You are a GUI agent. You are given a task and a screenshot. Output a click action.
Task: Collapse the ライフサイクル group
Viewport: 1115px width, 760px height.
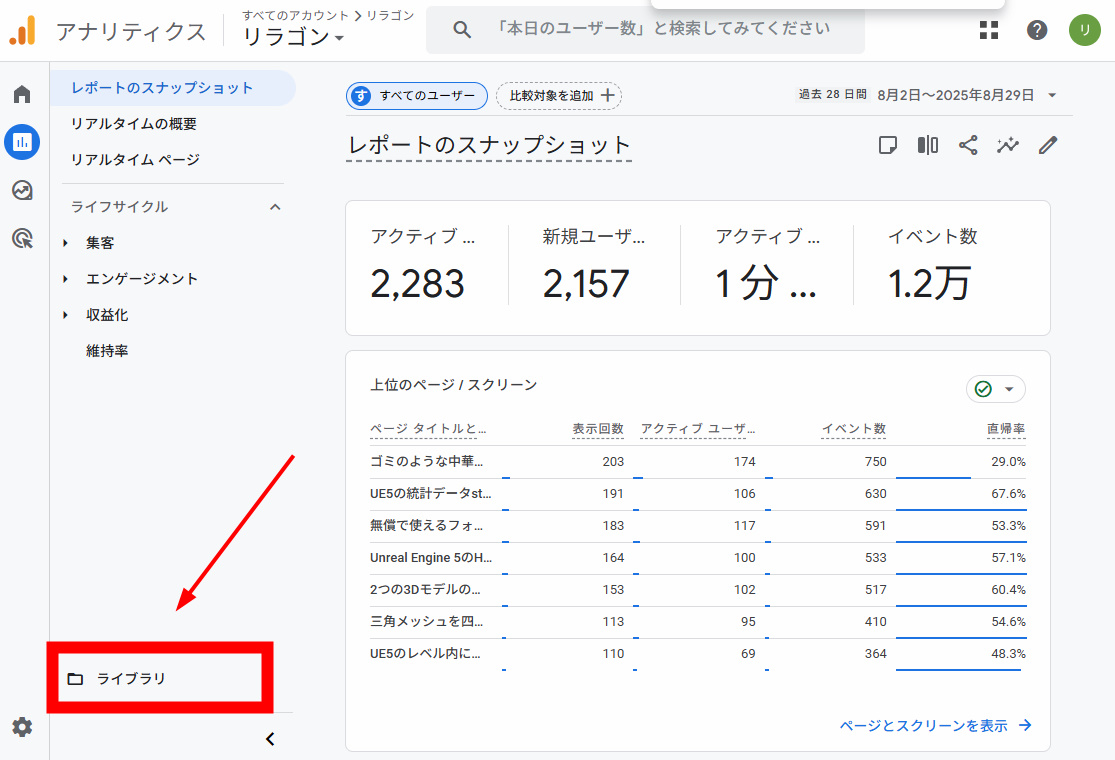(x=276, y=207)
